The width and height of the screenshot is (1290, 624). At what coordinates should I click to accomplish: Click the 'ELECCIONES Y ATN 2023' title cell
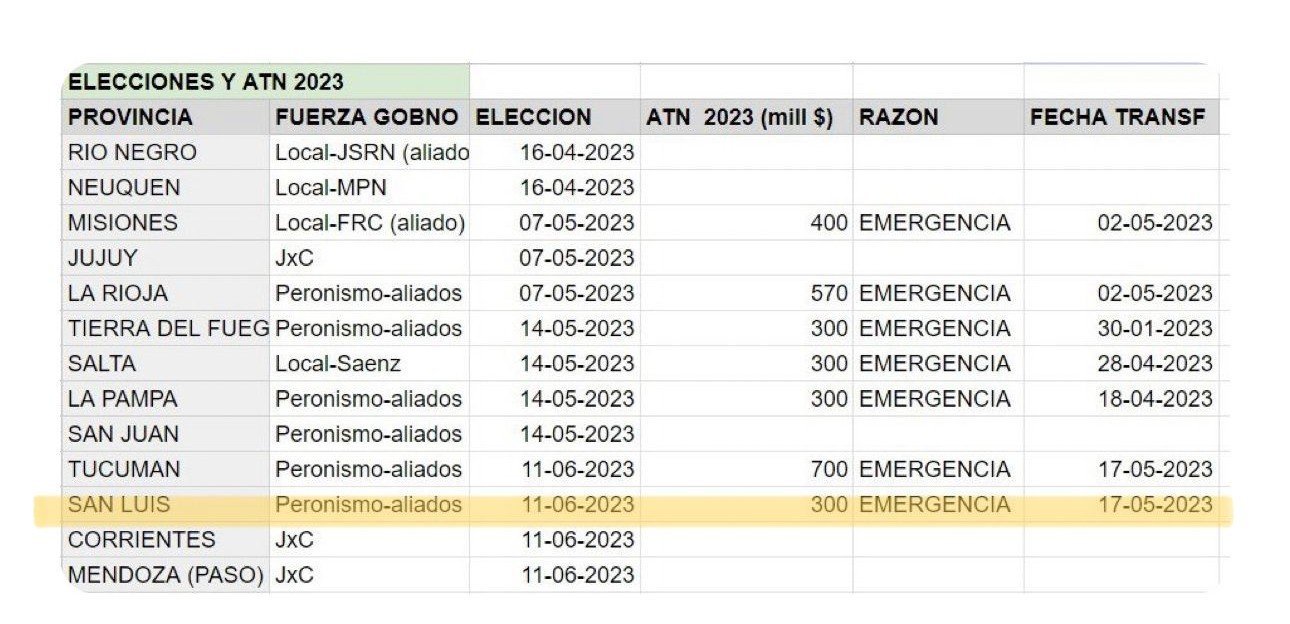205,82
